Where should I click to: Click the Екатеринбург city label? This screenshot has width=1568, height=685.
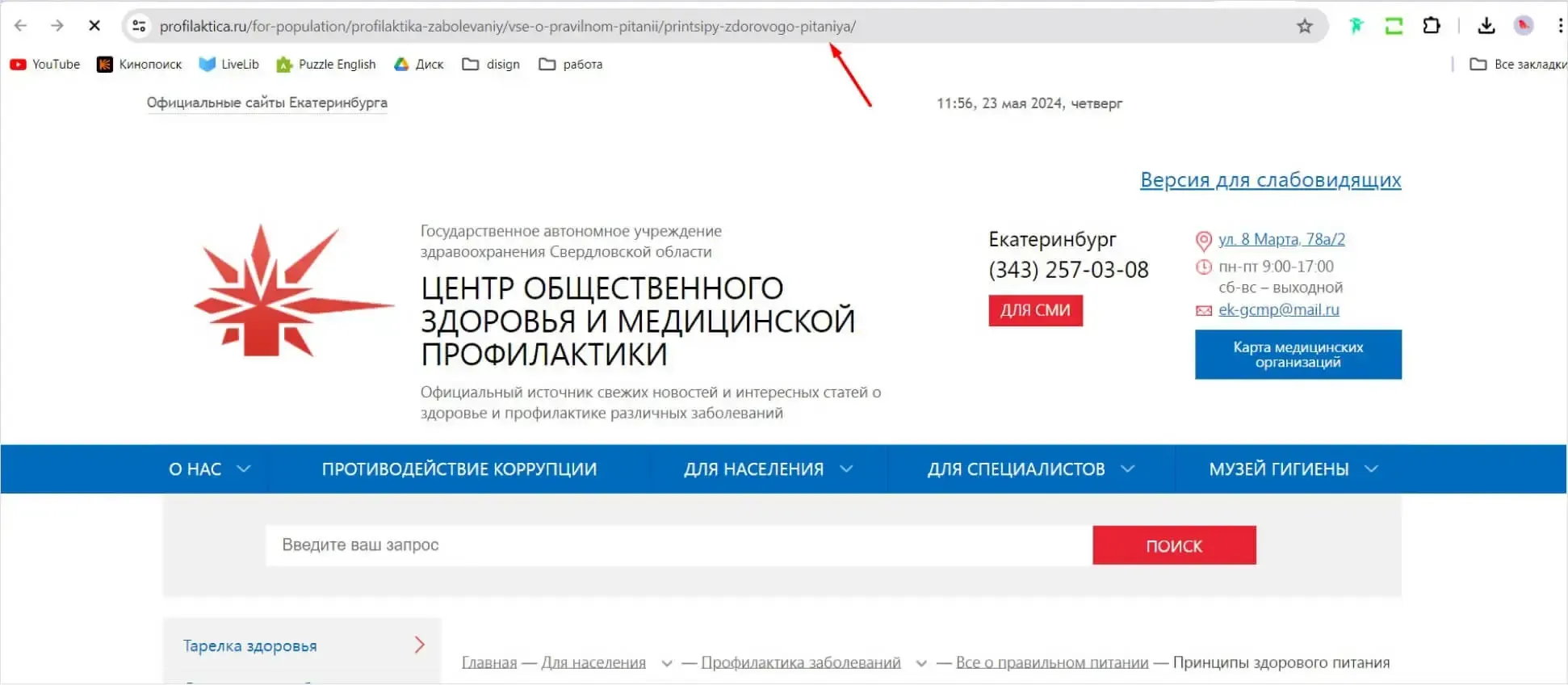click(1052, 239)
